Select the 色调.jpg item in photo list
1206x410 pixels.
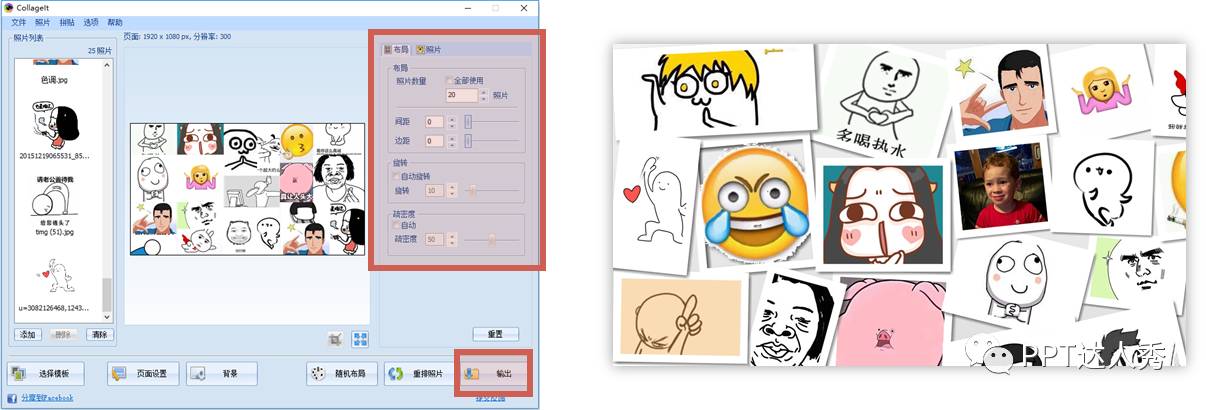54,80
